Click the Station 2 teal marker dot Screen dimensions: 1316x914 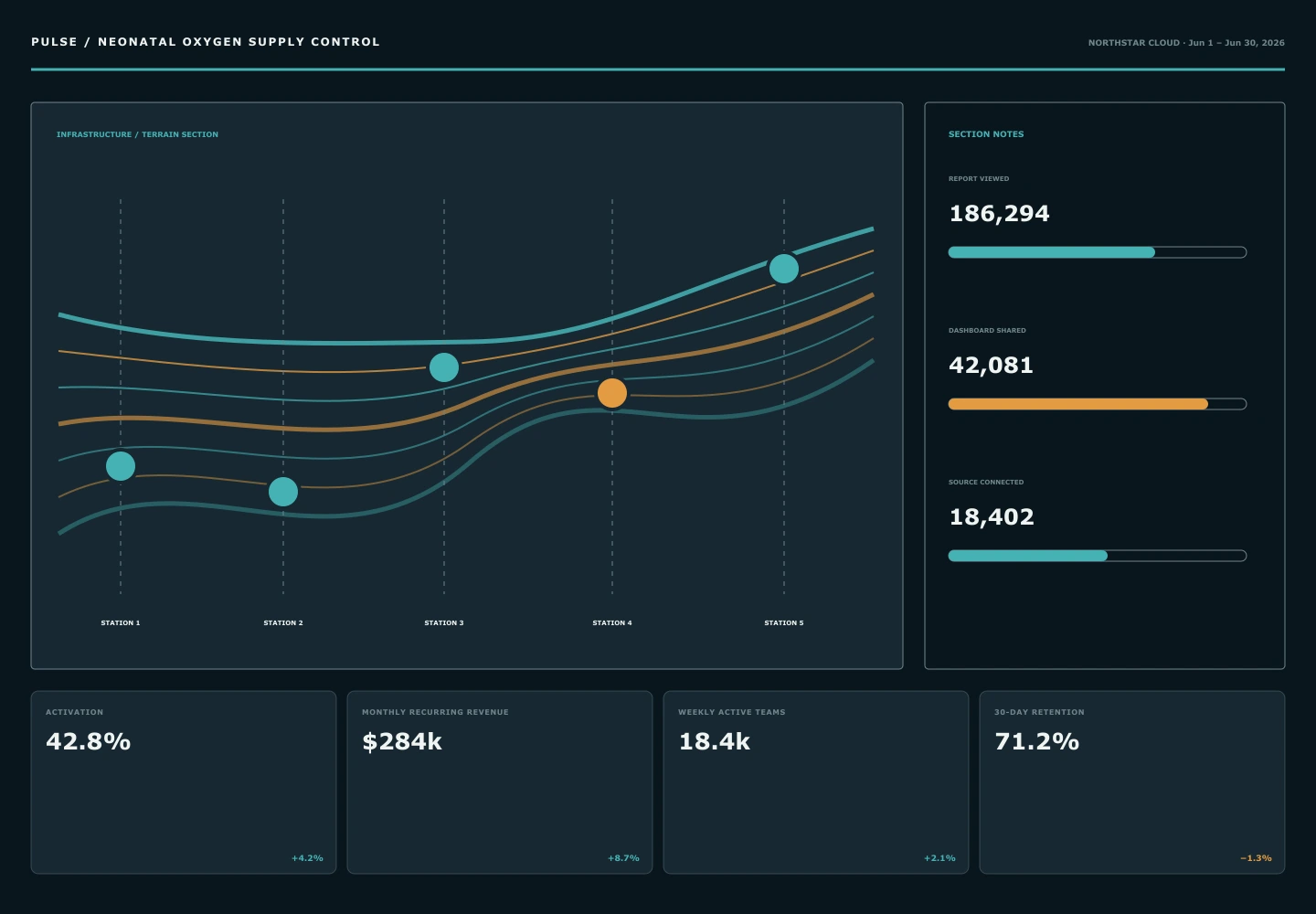283,492
